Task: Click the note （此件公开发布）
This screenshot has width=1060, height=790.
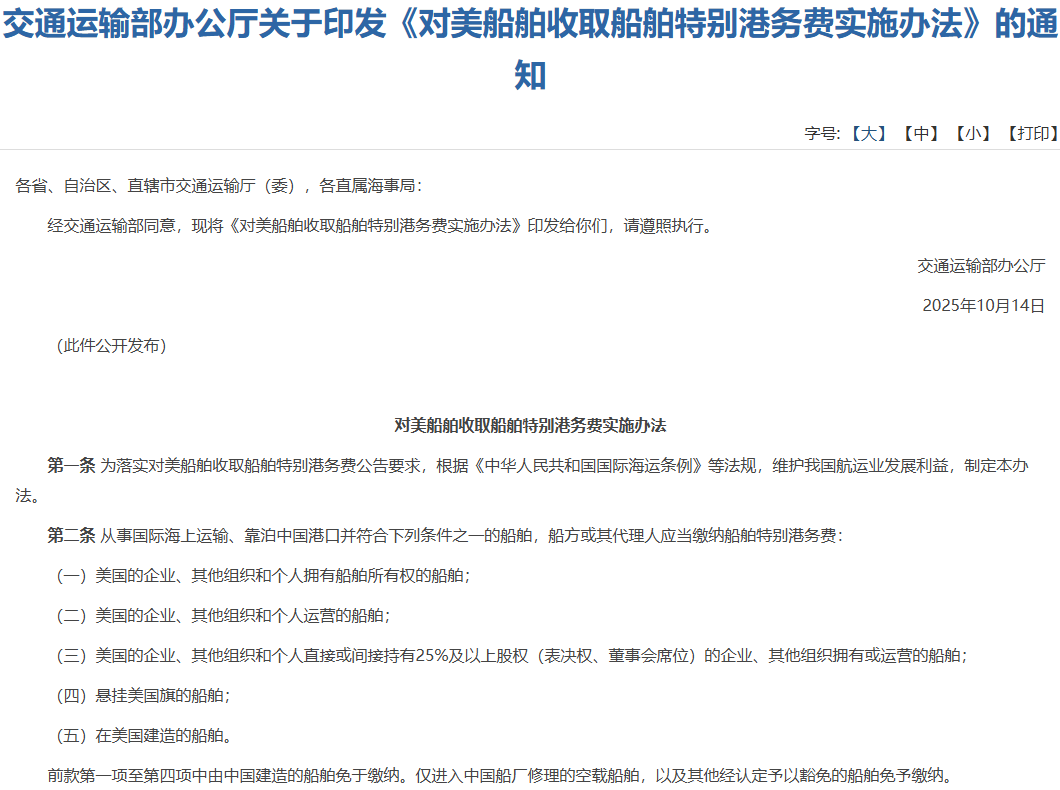Action: point(110,345)
